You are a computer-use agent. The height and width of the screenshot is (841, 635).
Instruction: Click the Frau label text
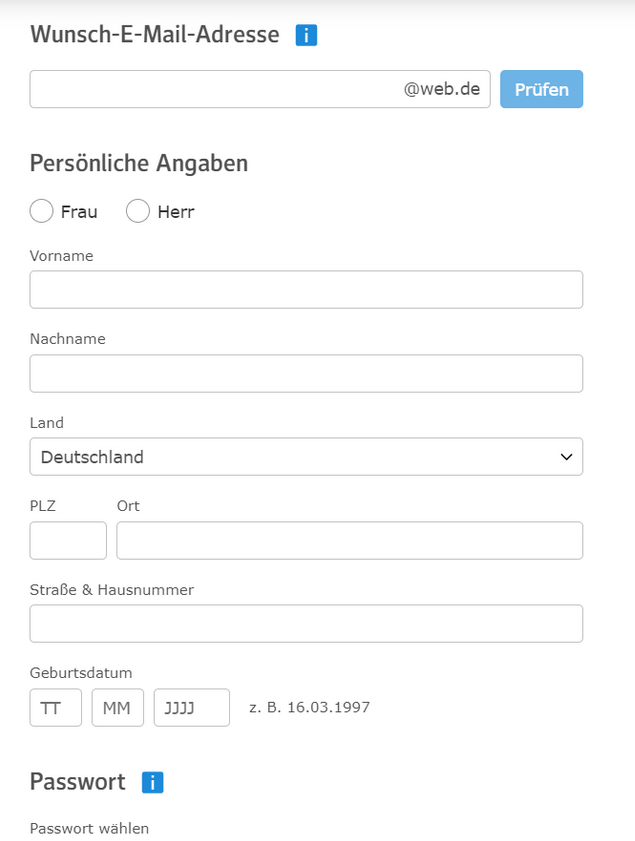(x=79, y=212)
